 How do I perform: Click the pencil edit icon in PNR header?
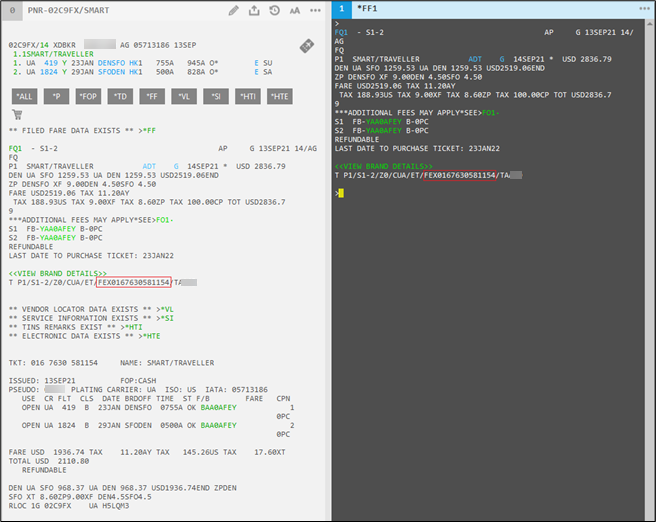[234, 10]
